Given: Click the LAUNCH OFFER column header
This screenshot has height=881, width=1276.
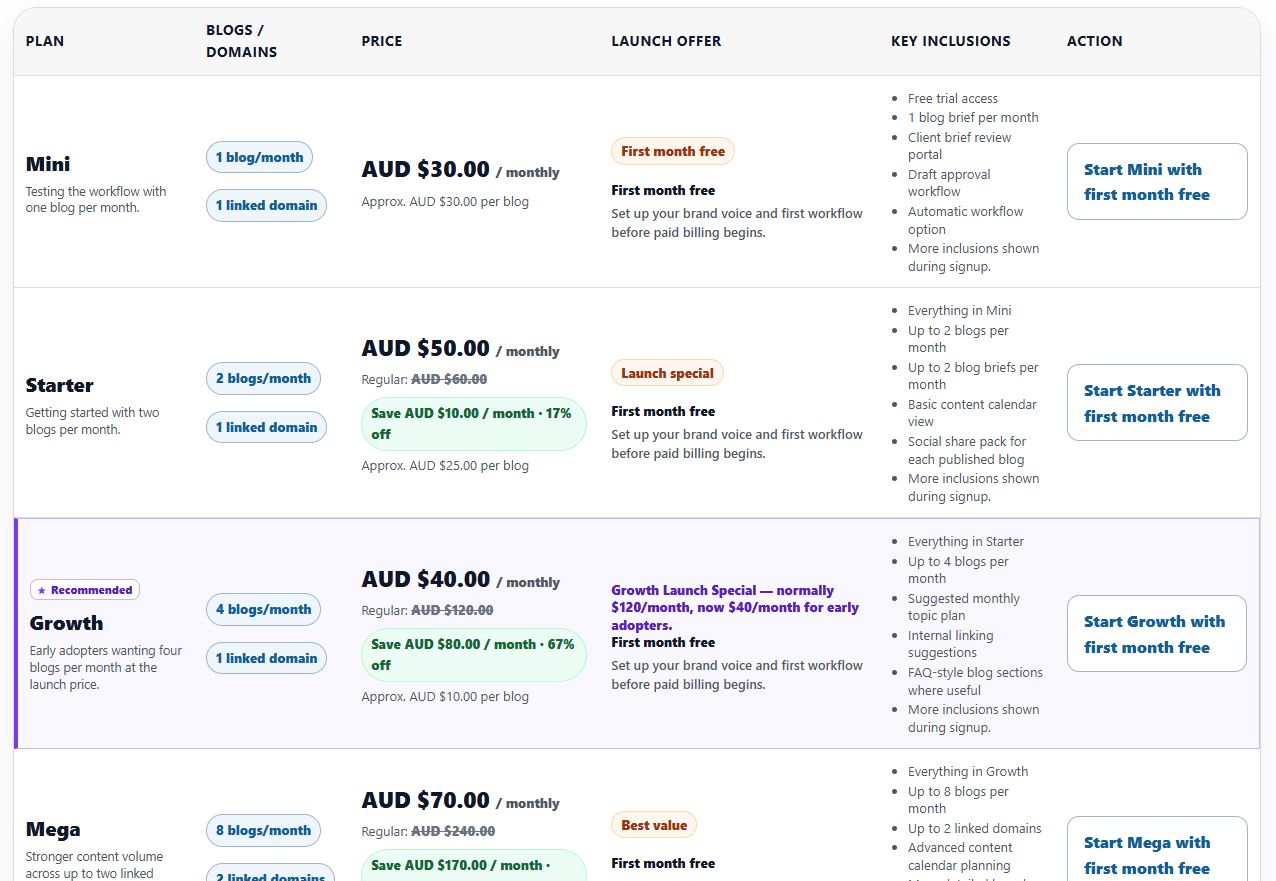Looking at the screenshot, I should pyautogui.click(x=666, y=41).
